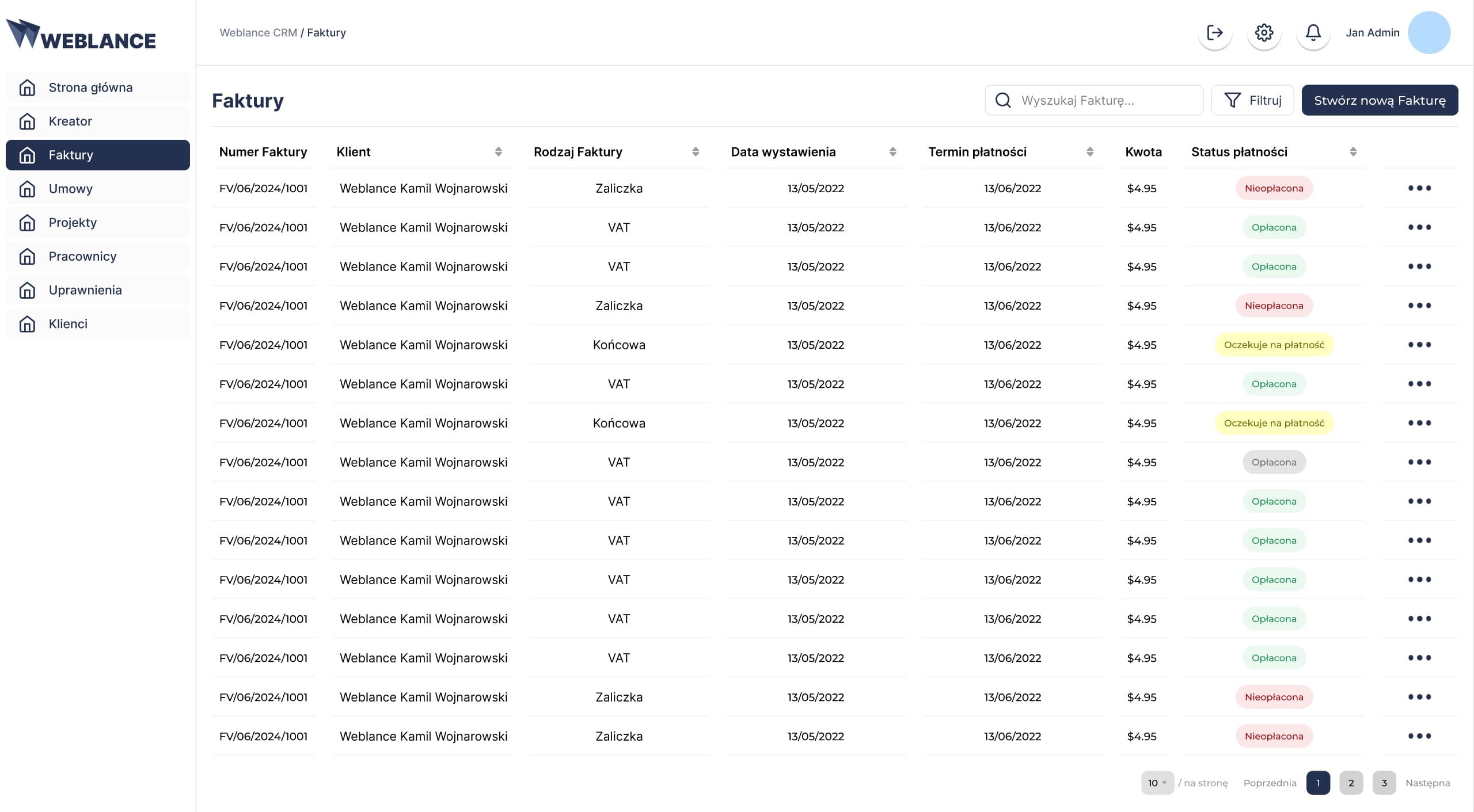Open Umowy in the sidebar
This screenshot has width=1474, height=812.
pos(98,189)
